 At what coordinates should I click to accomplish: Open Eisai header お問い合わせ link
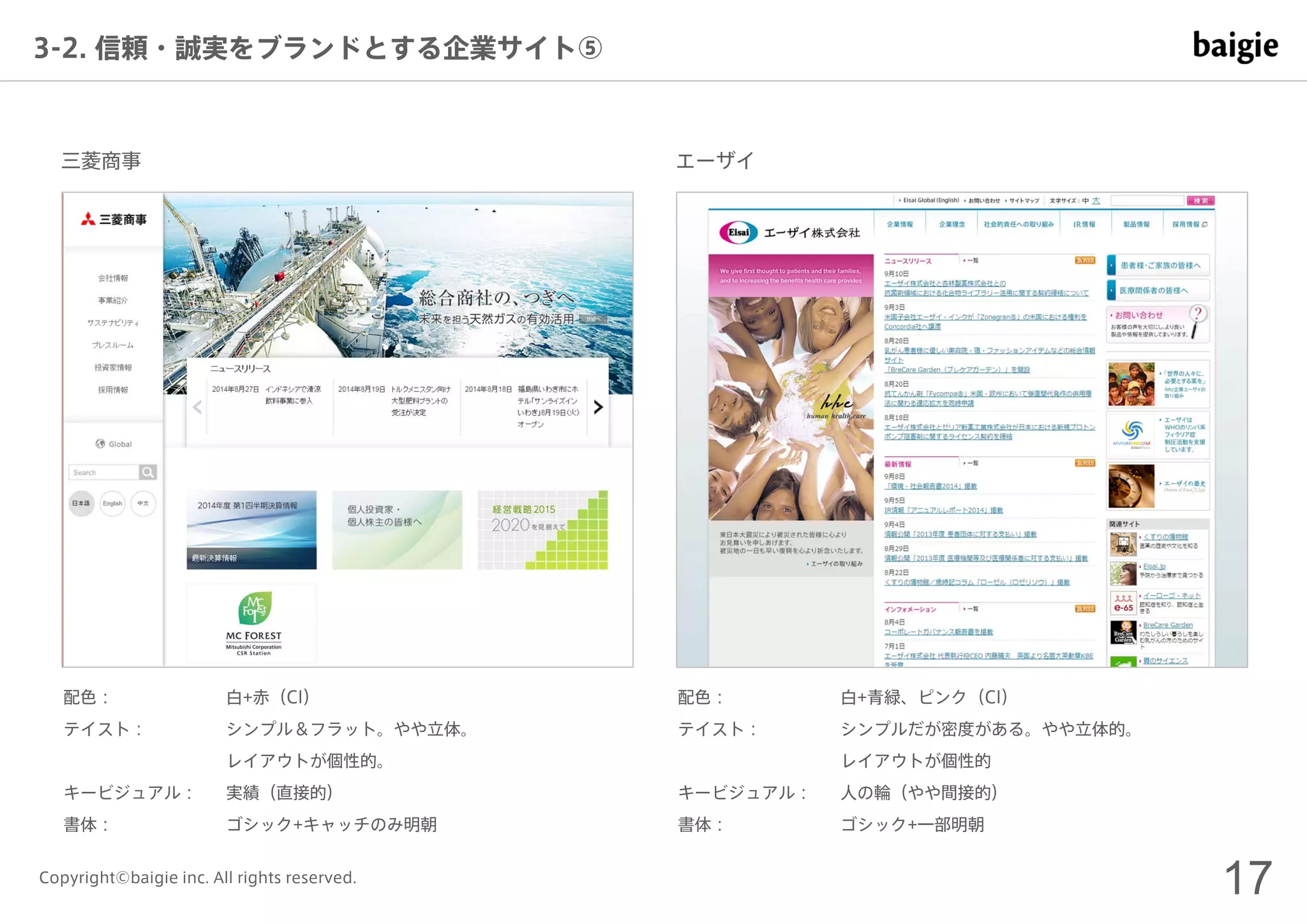coord(983,200)
